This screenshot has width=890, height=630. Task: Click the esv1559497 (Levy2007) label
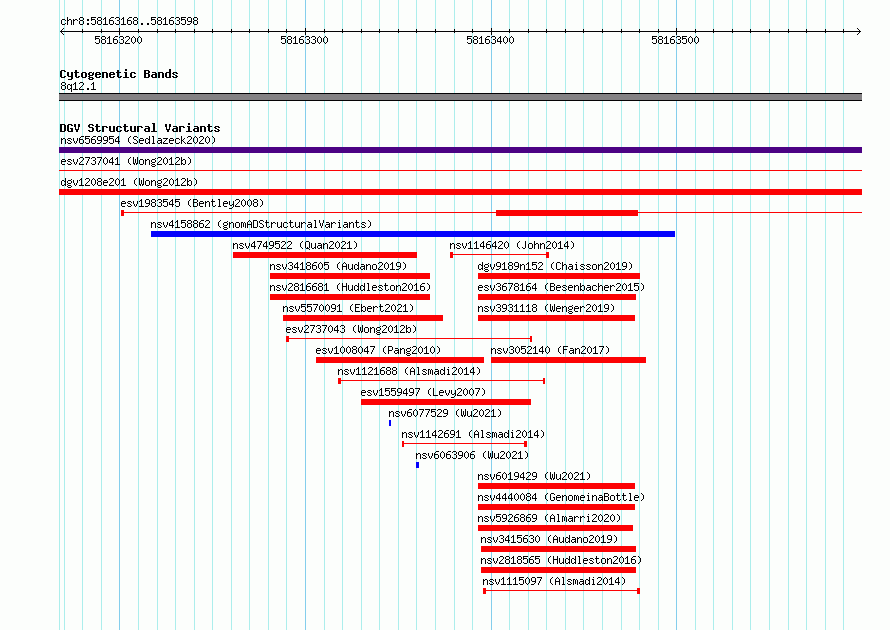(423, 392)
